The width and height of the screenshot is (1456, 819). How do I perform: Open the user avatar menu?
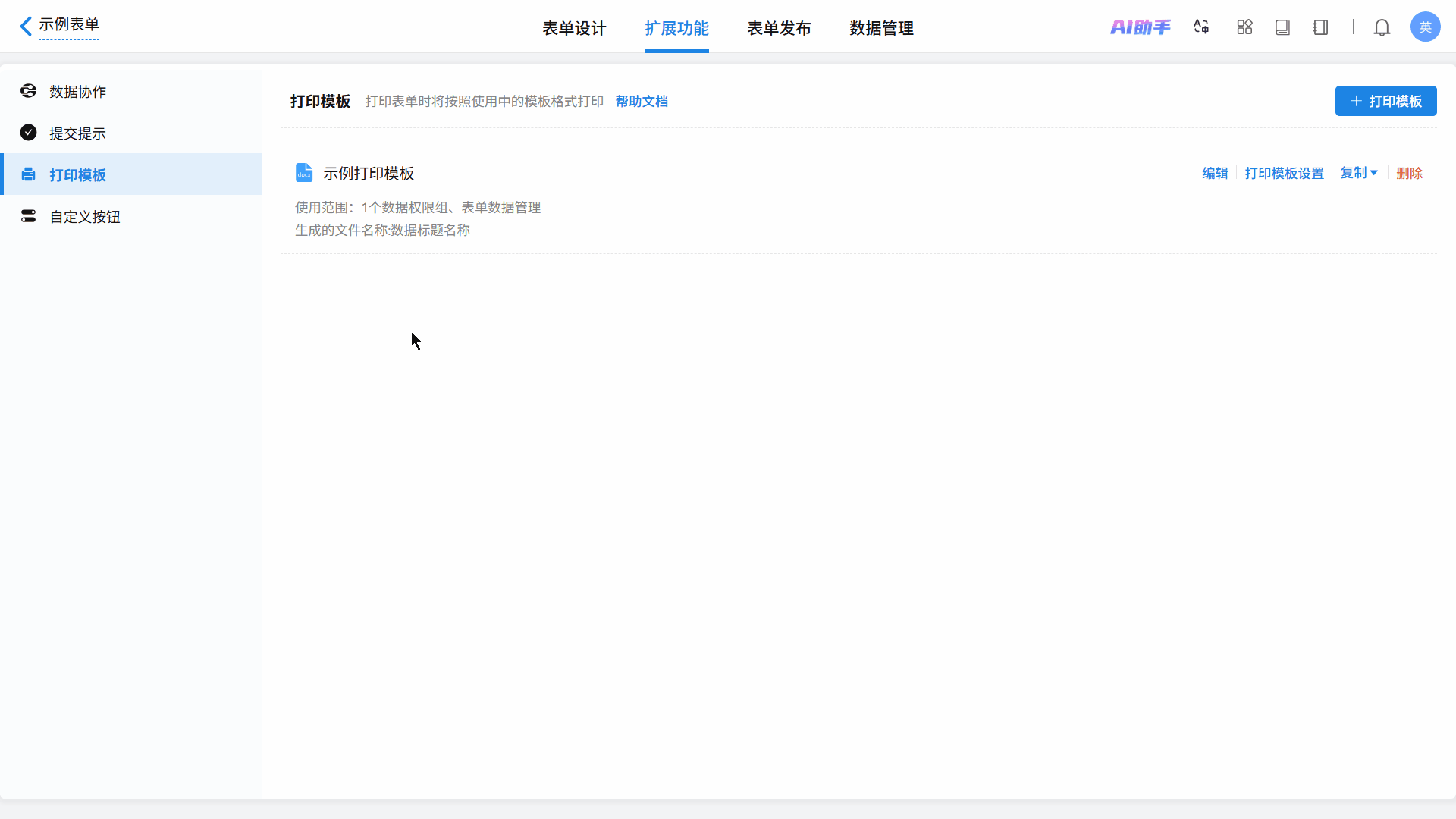point(1425,27)
